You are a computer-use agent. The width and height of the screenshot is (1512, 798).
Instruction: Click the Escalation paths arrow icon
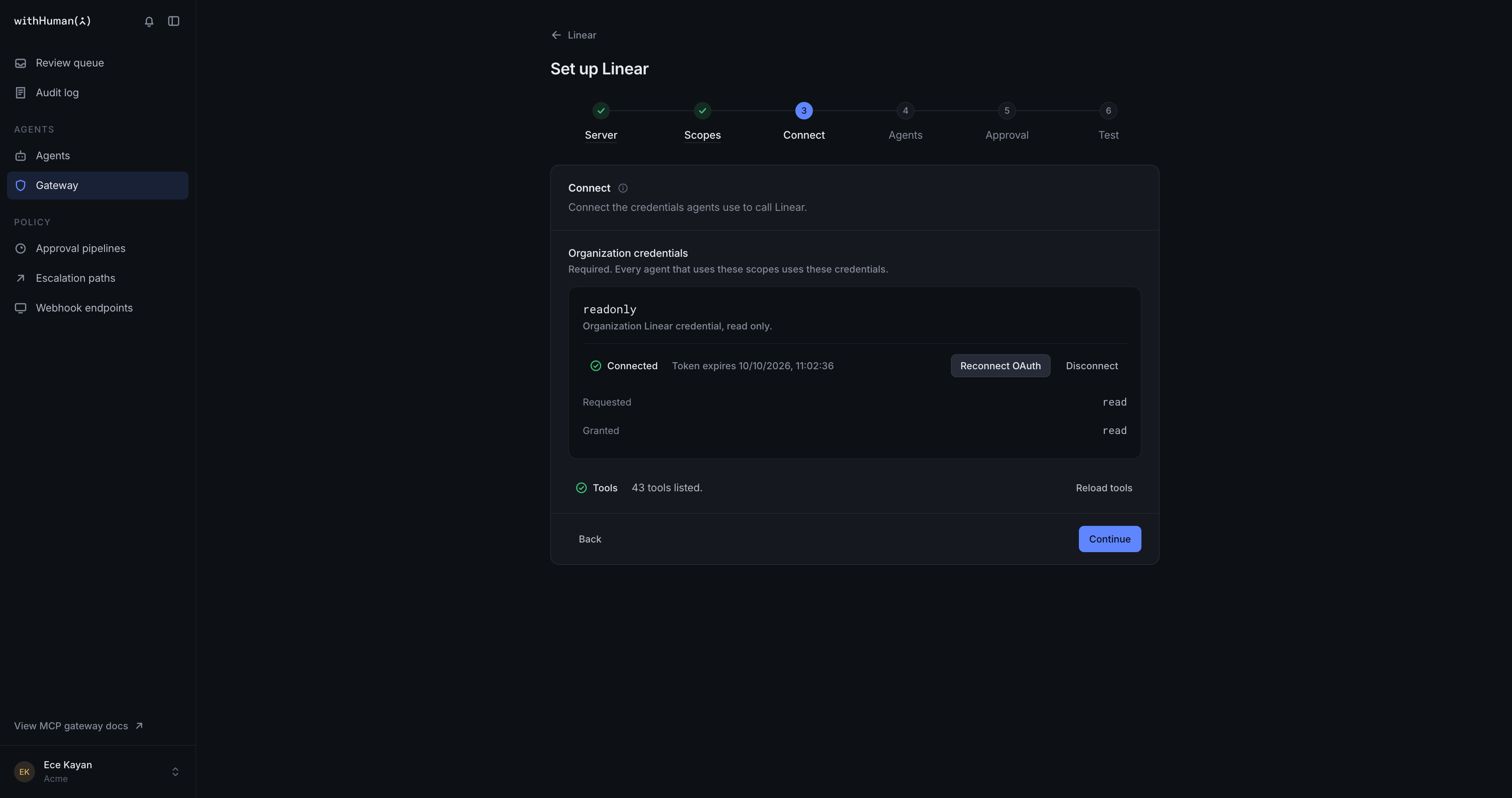(21, 278)
